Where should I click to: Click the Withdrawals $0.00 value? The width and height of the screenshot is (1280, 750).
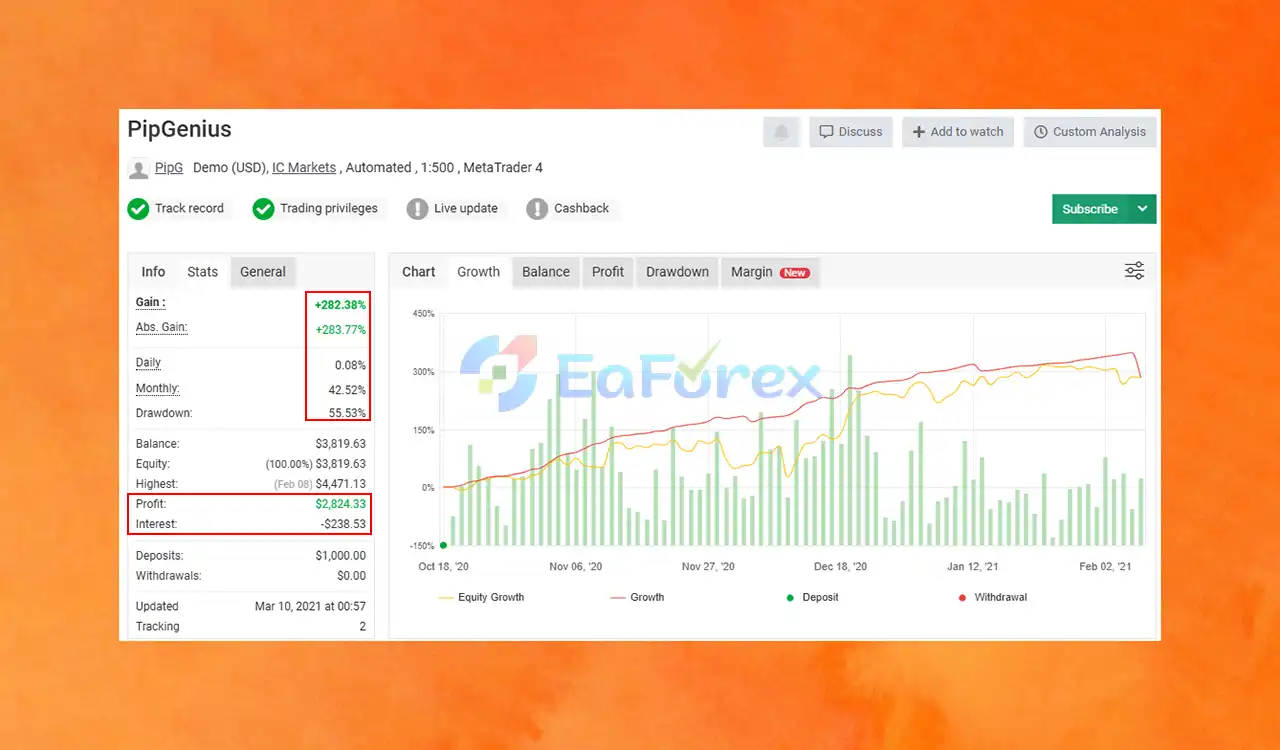[351, 576]
